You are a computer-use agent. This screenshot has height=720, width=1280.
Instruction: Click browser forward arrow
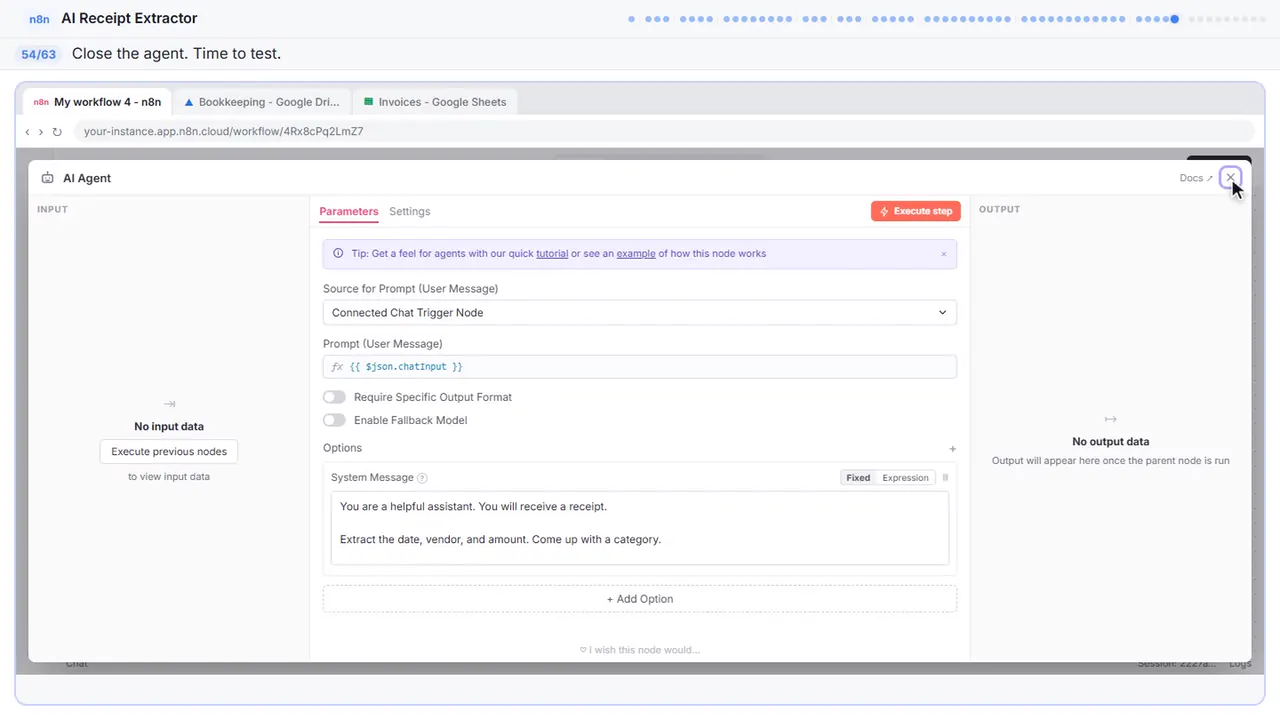click(x=41, y=131)
